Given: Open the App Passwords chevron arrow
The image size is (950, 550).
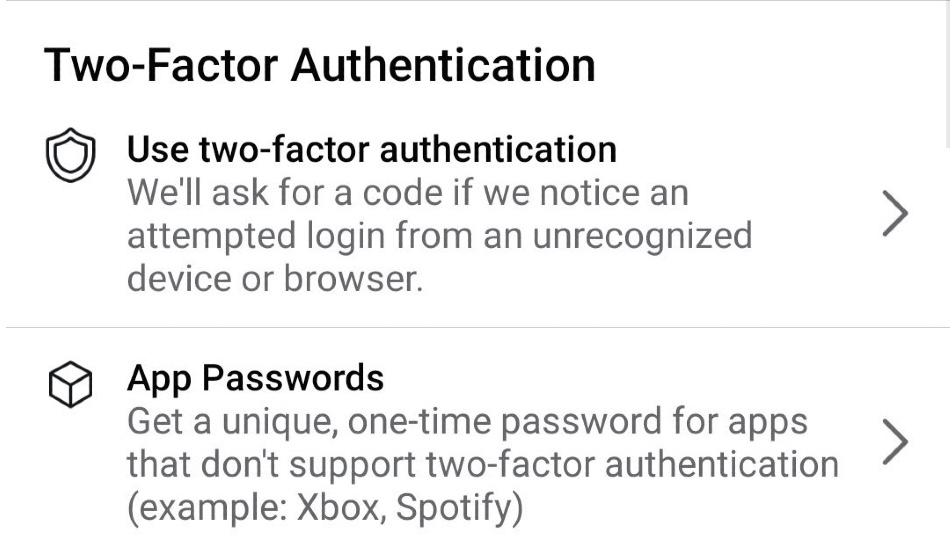Looking at the screenshot, I should coord(895,442).
